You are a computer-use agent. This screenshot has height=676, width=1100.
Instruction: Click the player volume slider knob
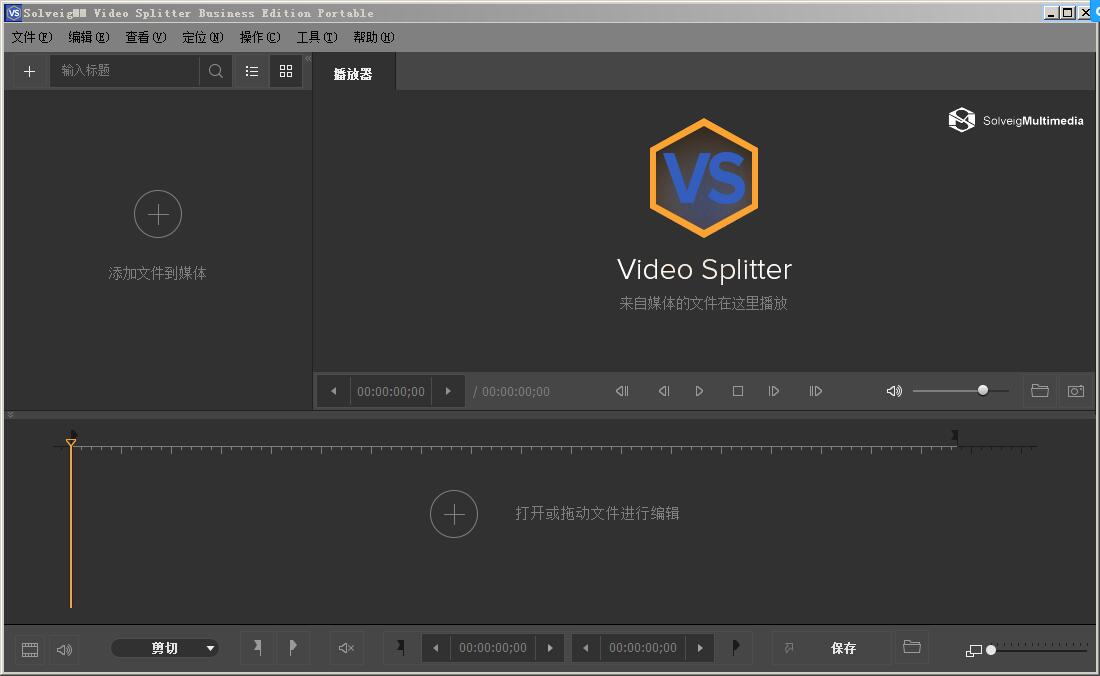[x=983, y=391]
